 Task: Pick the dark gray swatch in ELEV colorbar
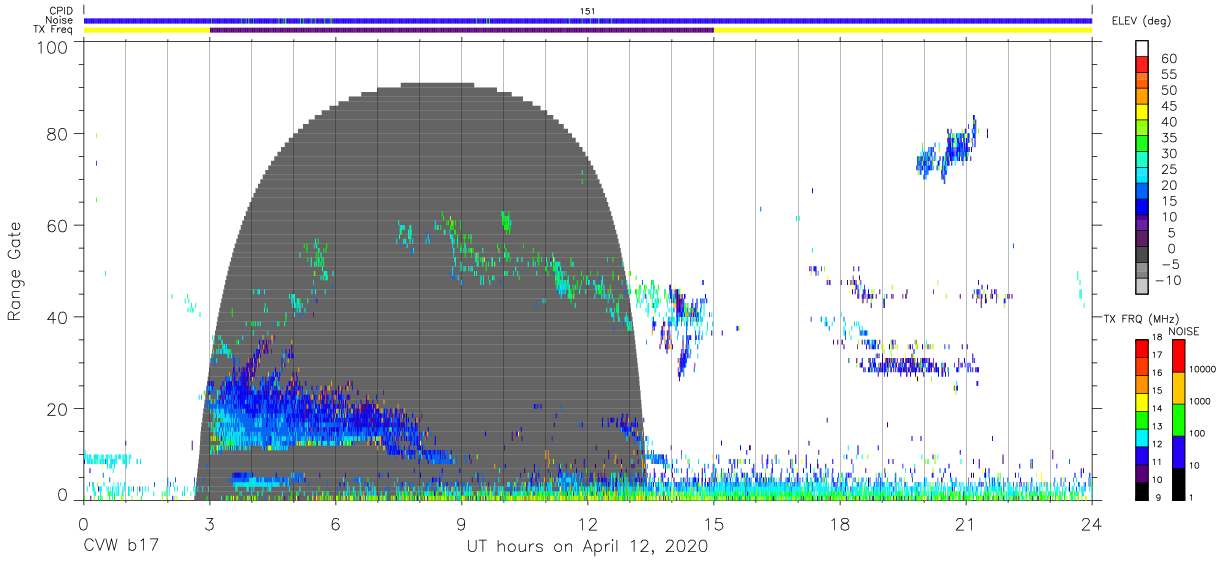click(1142, 255)
